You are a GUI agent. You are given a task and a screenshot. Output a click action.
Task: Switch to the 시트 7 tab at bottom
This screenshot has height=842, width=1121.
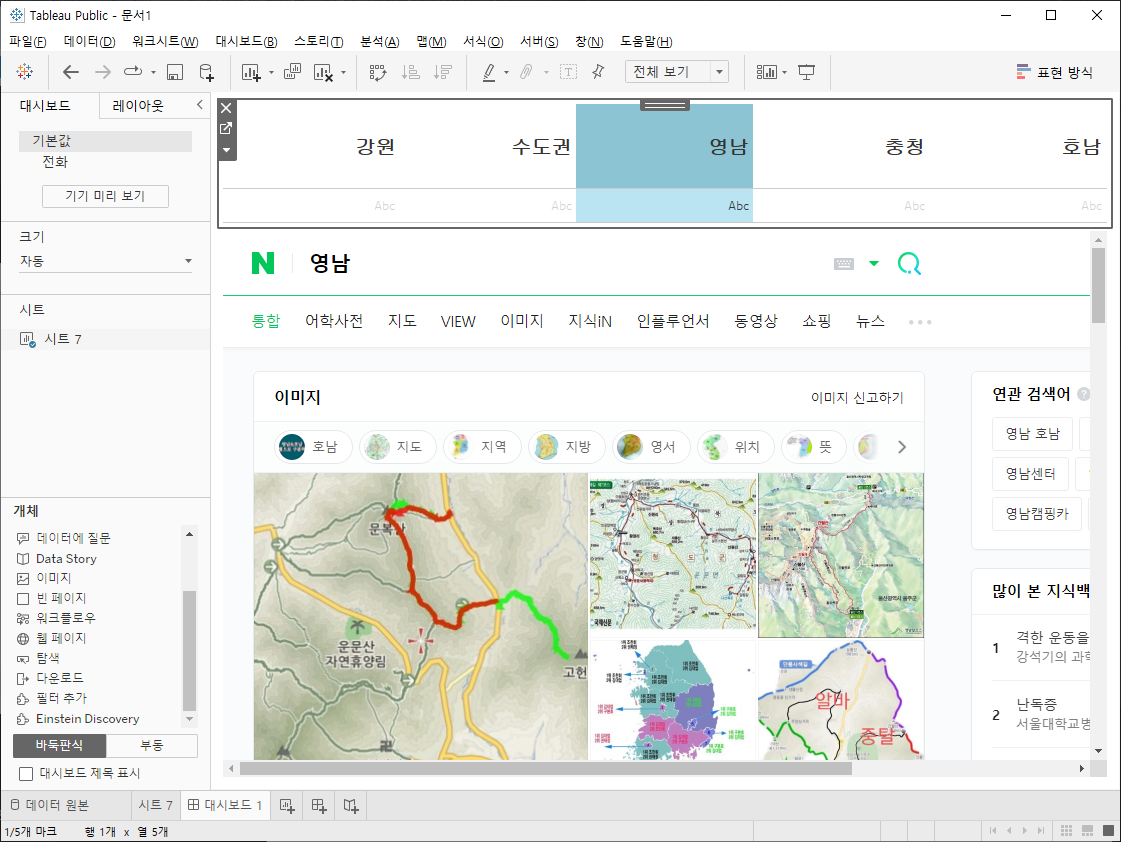[x=155, y=806]
